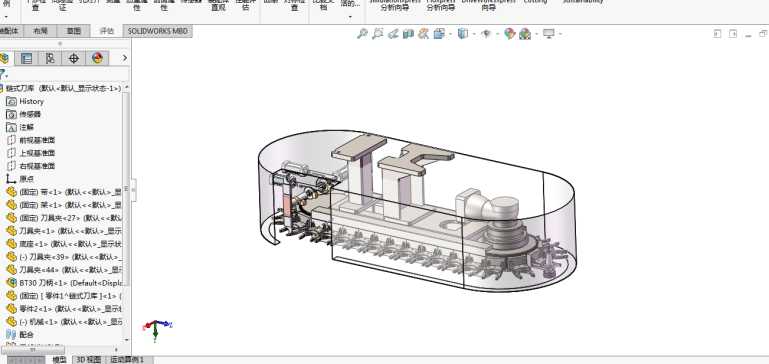
Task: Click the feature tree vertical scrollbar
Action: [127, 189]
